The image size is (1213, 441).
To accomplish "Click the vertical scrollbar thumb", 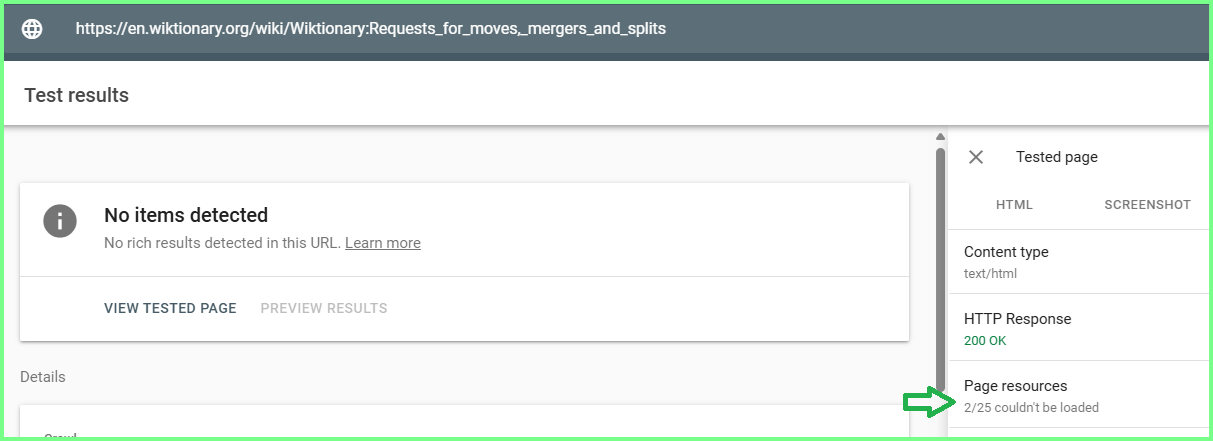I will point(940,267).
